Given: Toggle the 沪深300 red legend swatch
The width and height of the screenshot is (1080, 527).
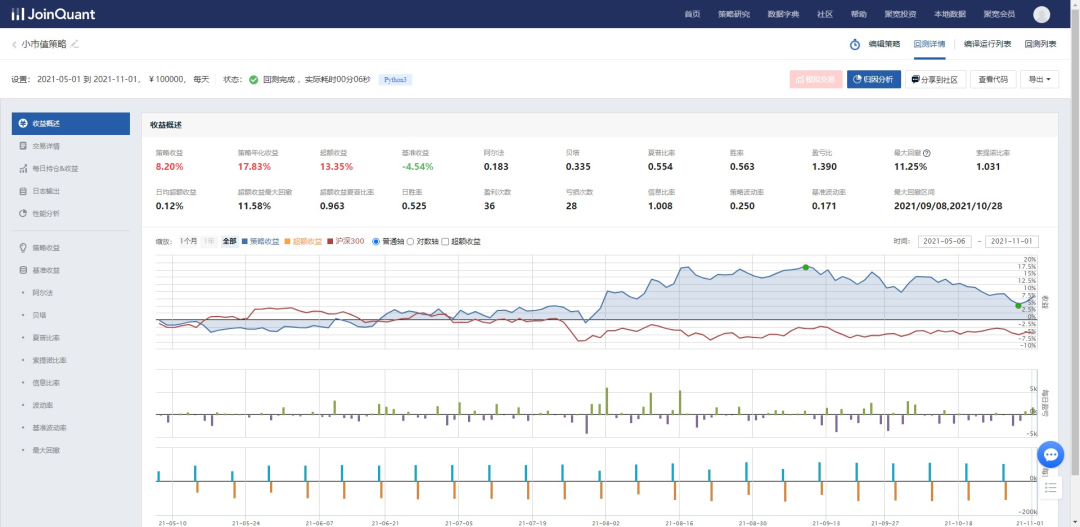Looking at the screenshot, I should tap(331, 241).
